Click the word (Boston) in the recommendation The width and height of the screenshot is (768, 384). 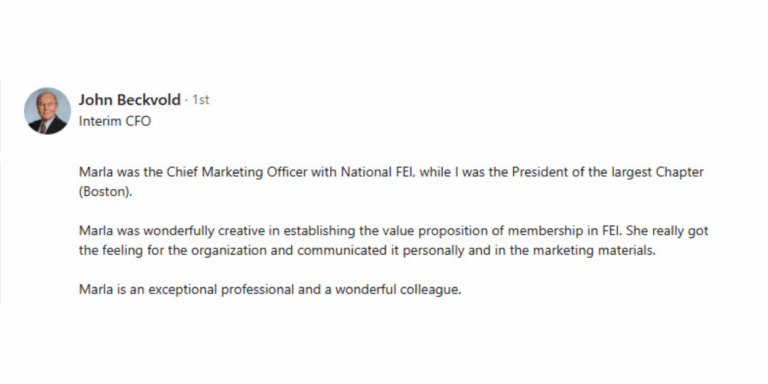click(x=106, y=192)
